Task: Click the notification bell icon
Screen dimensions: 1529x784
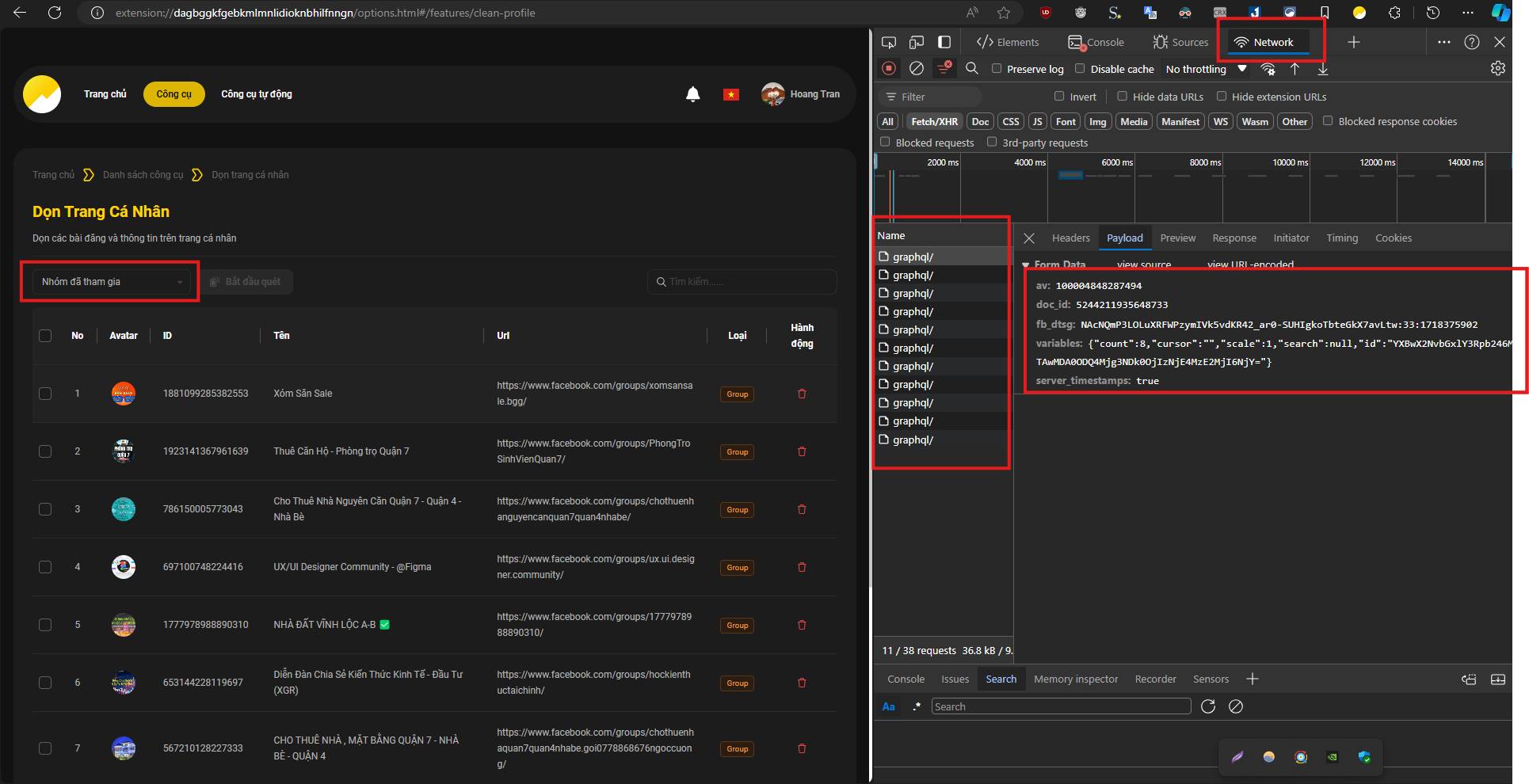Action: point(692,94)
